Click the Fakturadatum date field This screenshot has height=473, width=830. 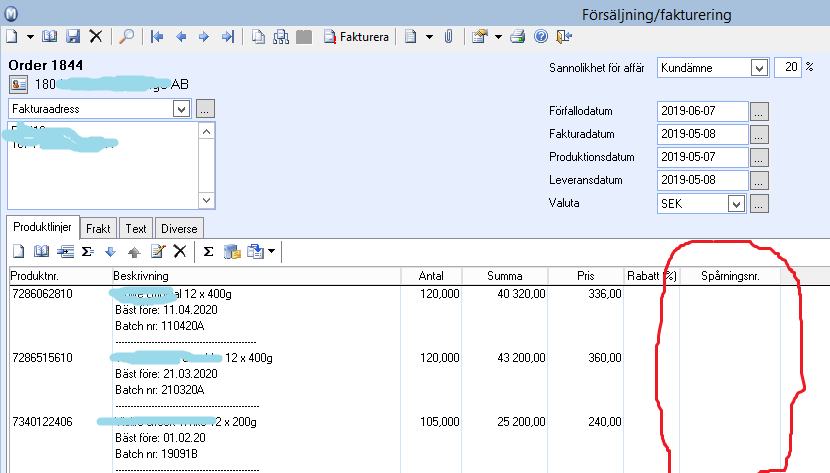702,134
